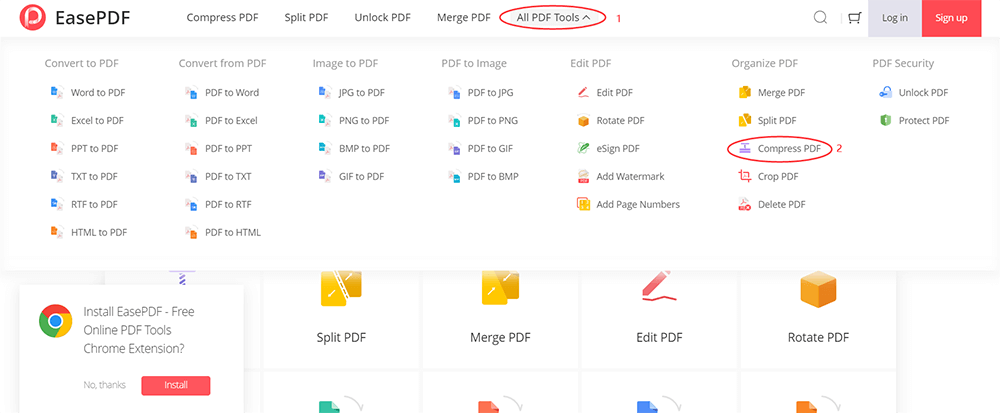
Task: Choose Word to PDF menu entry
Action: coord(97,93)
